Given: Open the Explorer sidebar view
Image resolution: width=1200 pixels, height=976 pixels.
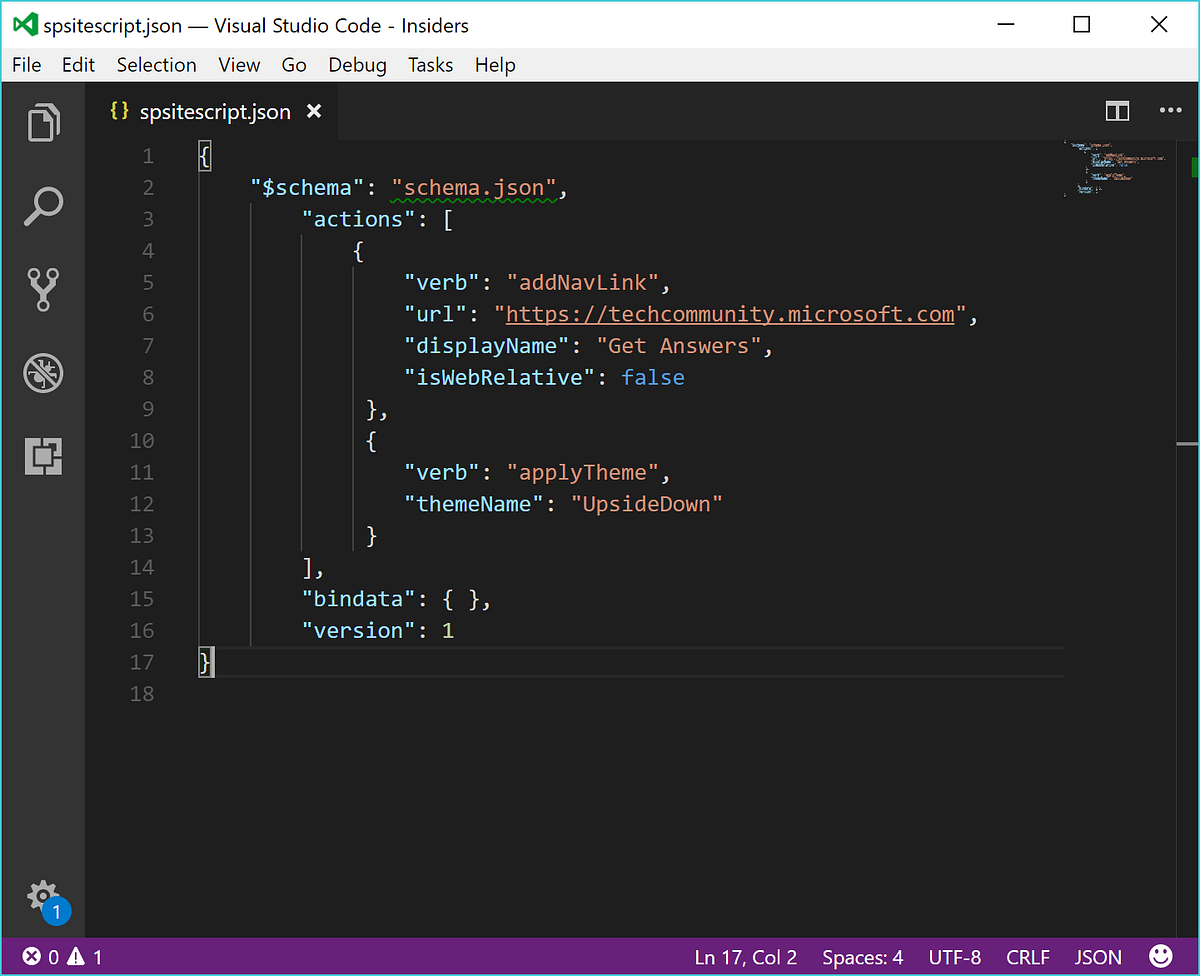Looking at the screenshot, I should coord(43,122).
